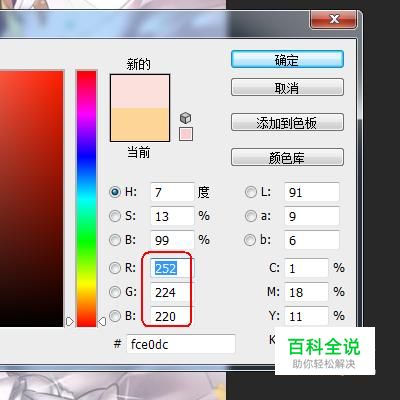Click the 确定 confirm button
The width and height of the screenshot is (400, 400).
point(287,60)
